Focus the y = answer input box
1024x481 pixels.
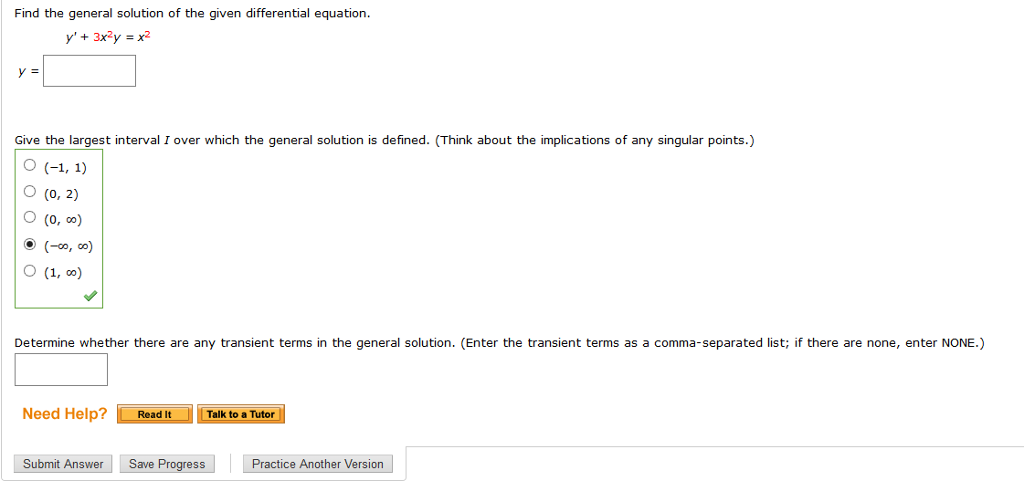(x=89, y=71)
